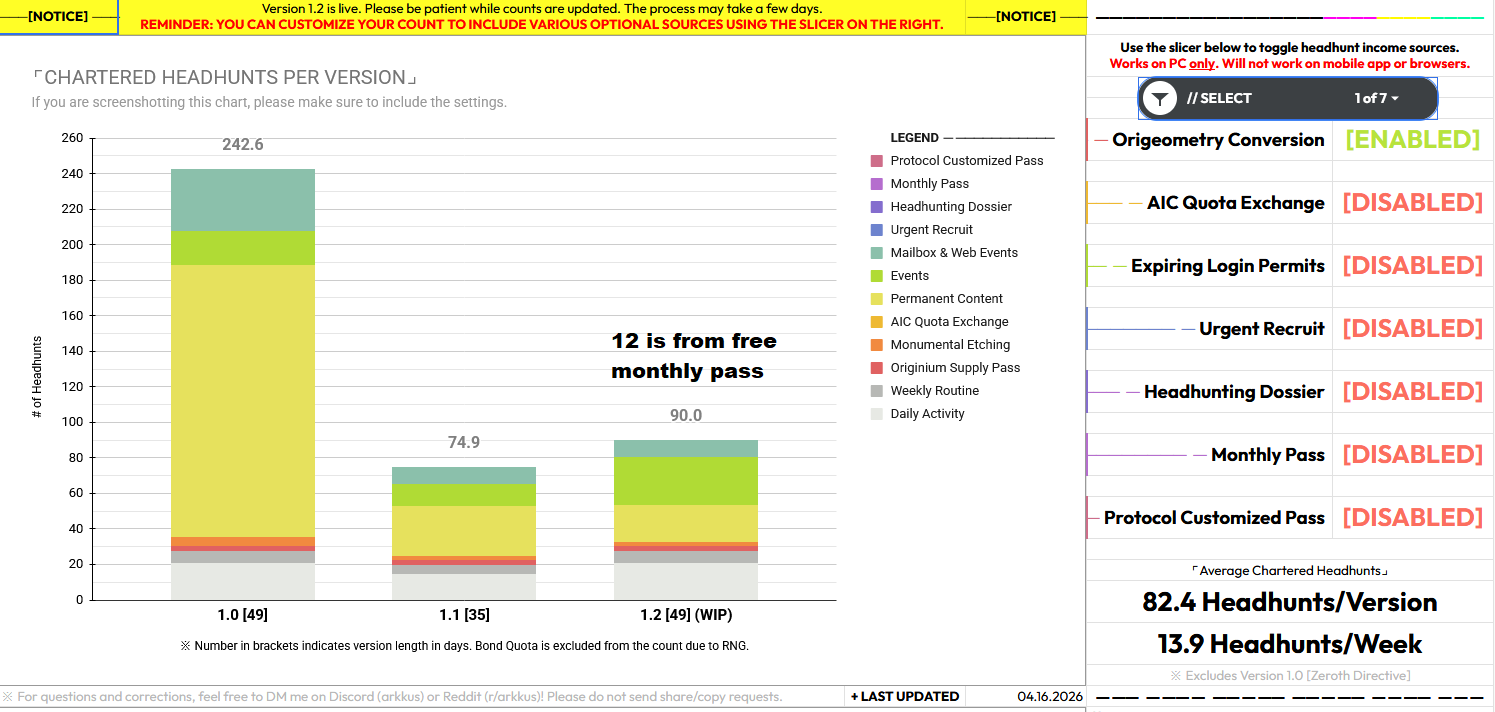Select the Headhunting Dossier label in slicer panel
Viewport: 1495px width, 712px height.
tap(1234, 392)
